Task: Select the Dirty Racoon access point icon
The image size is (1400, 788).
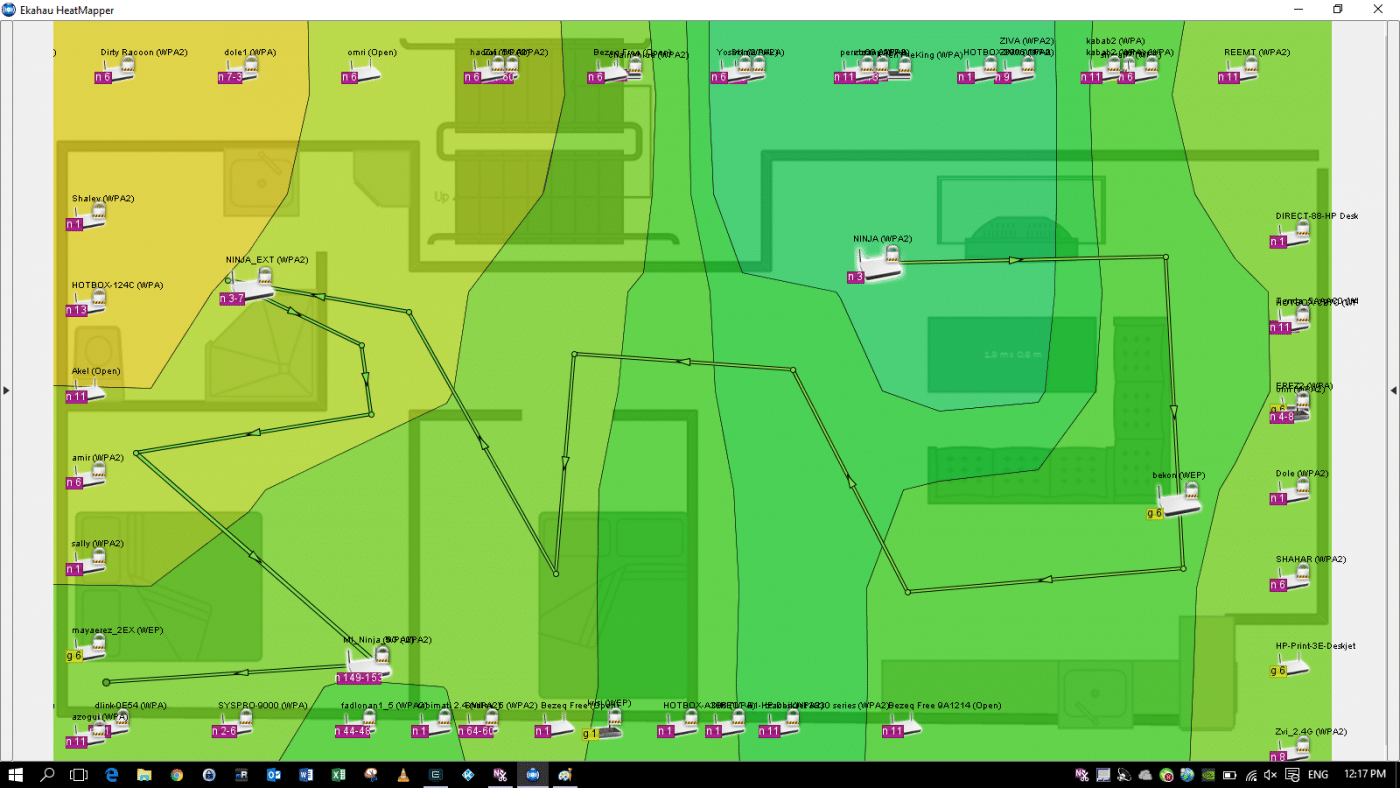Action: point(119,71)
